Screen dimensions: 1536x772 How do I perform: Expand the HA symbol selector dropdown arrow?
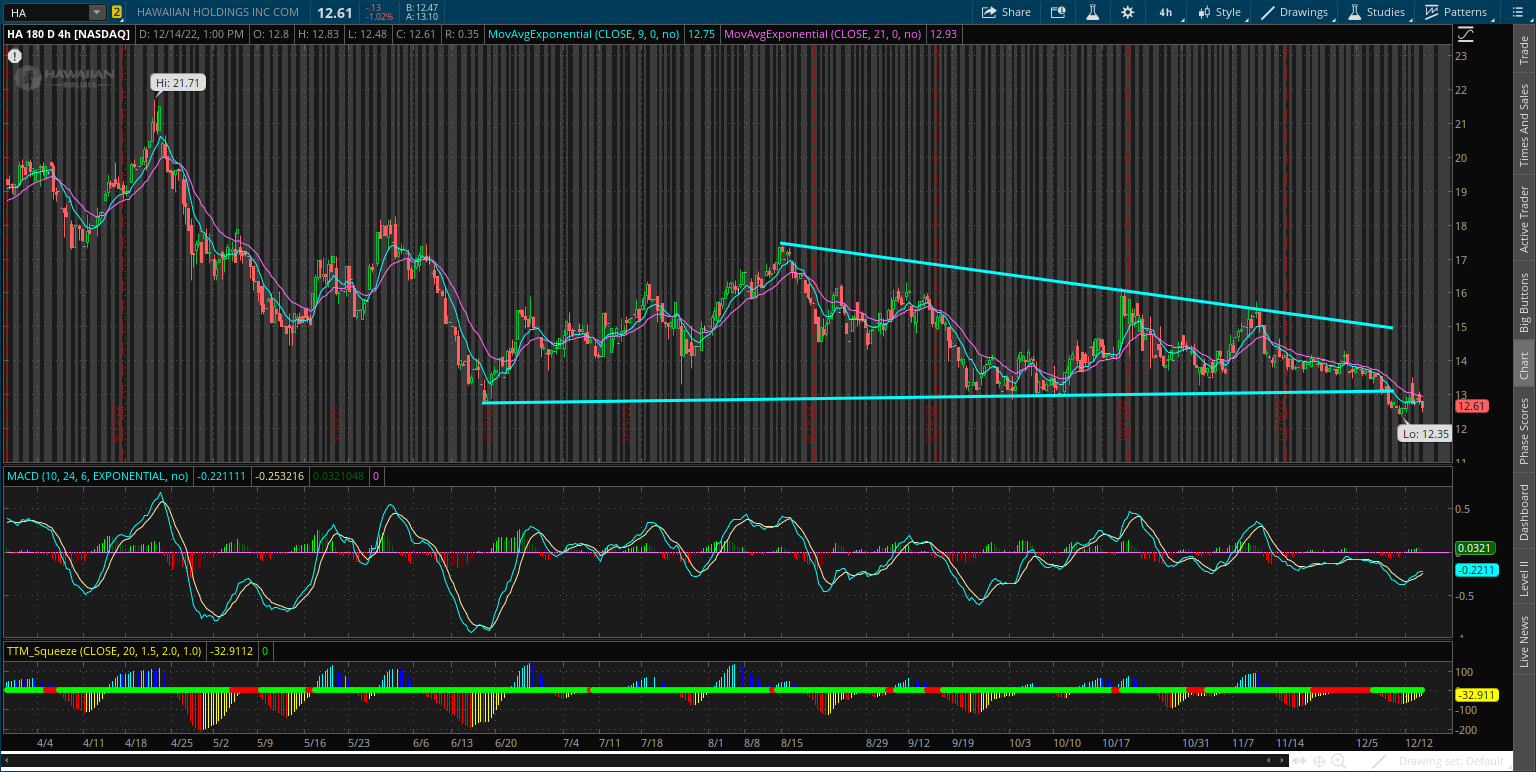[x=96, y=12]
